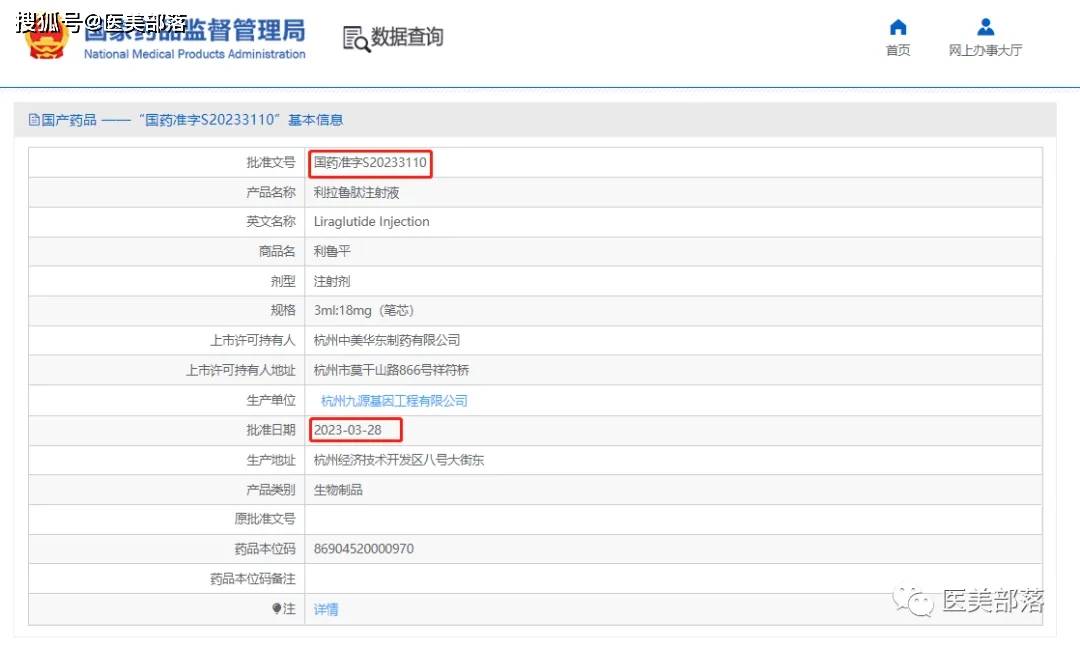Click the 基本信息 panel title
The height and width of the screenshot is (648, 1080).
tap(315, 120)
